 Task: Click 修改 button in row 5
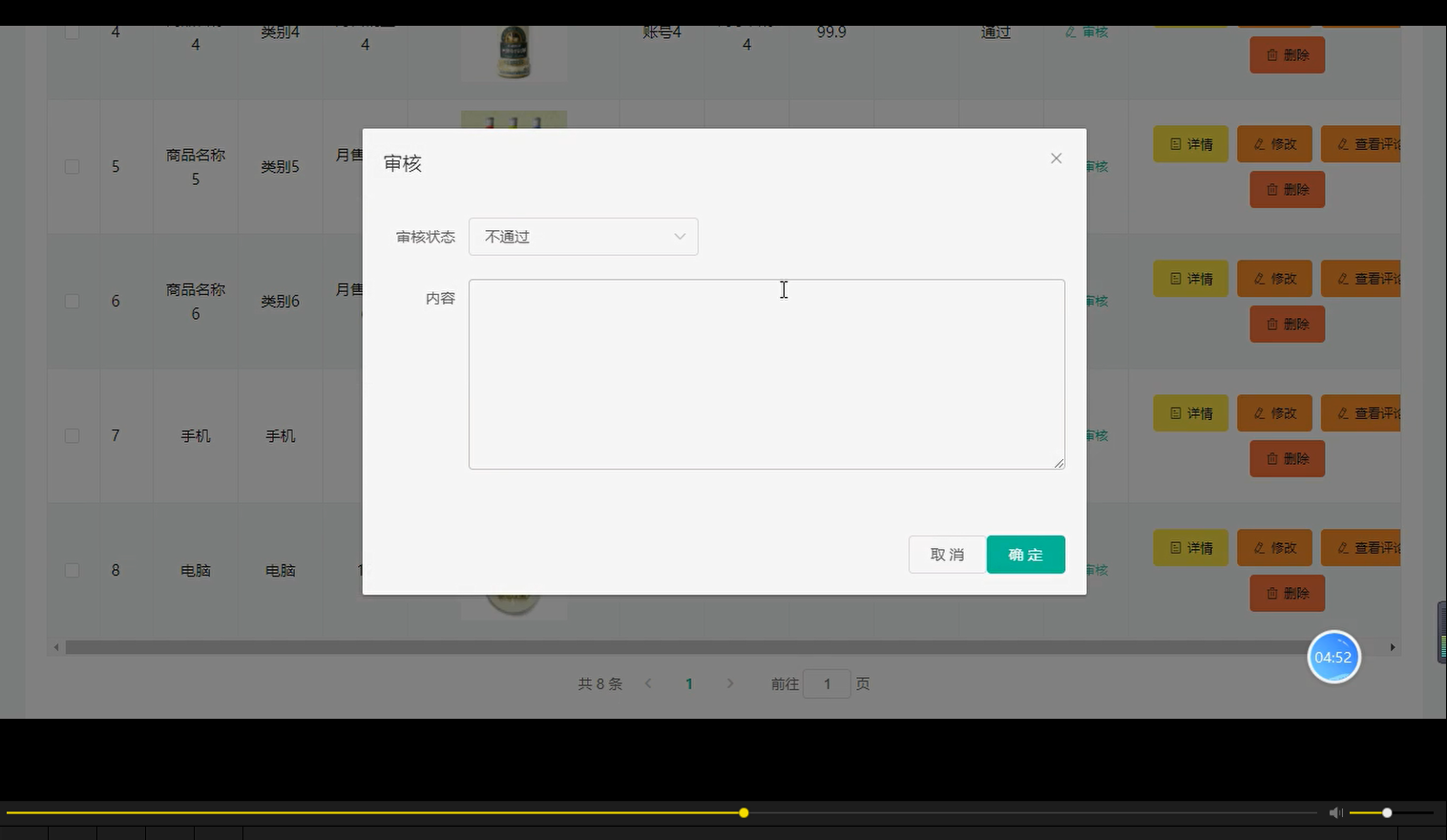pyautogui.click(x=1274, y=144)
